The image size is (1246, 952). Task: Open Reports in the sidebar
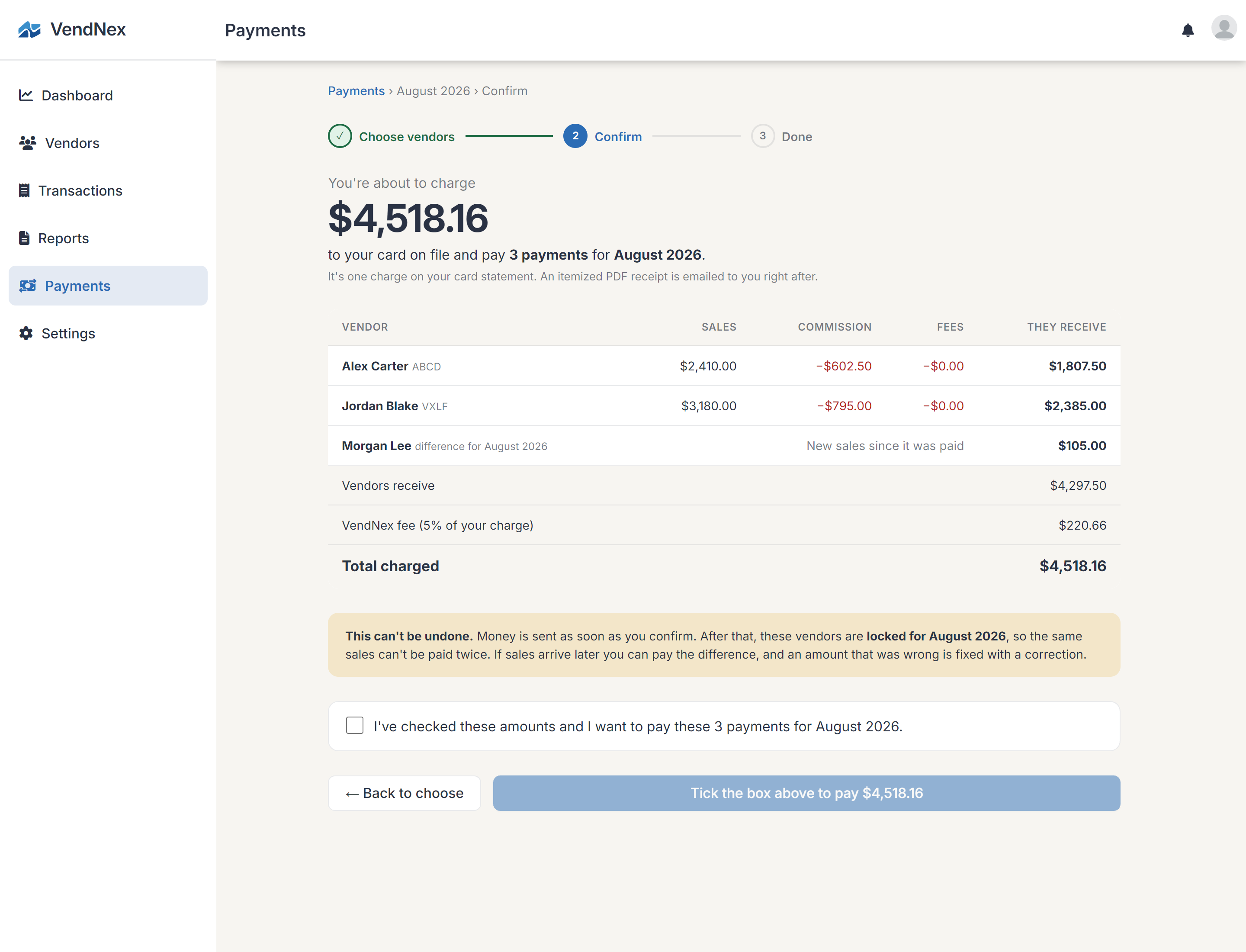pyautogui.click(x=108, y=238)
